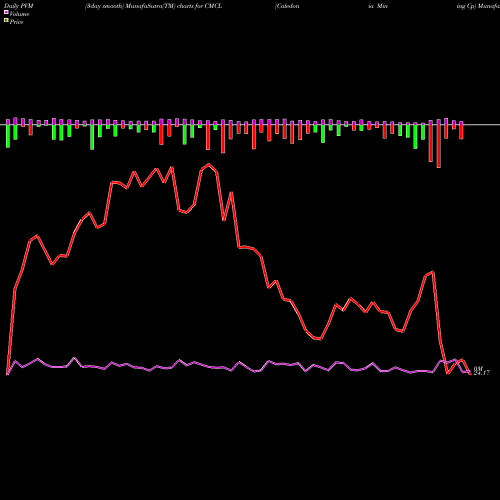Screen dimensions: 500x500
Task: Click the Price legend color swatch
Action: [6, 20]
